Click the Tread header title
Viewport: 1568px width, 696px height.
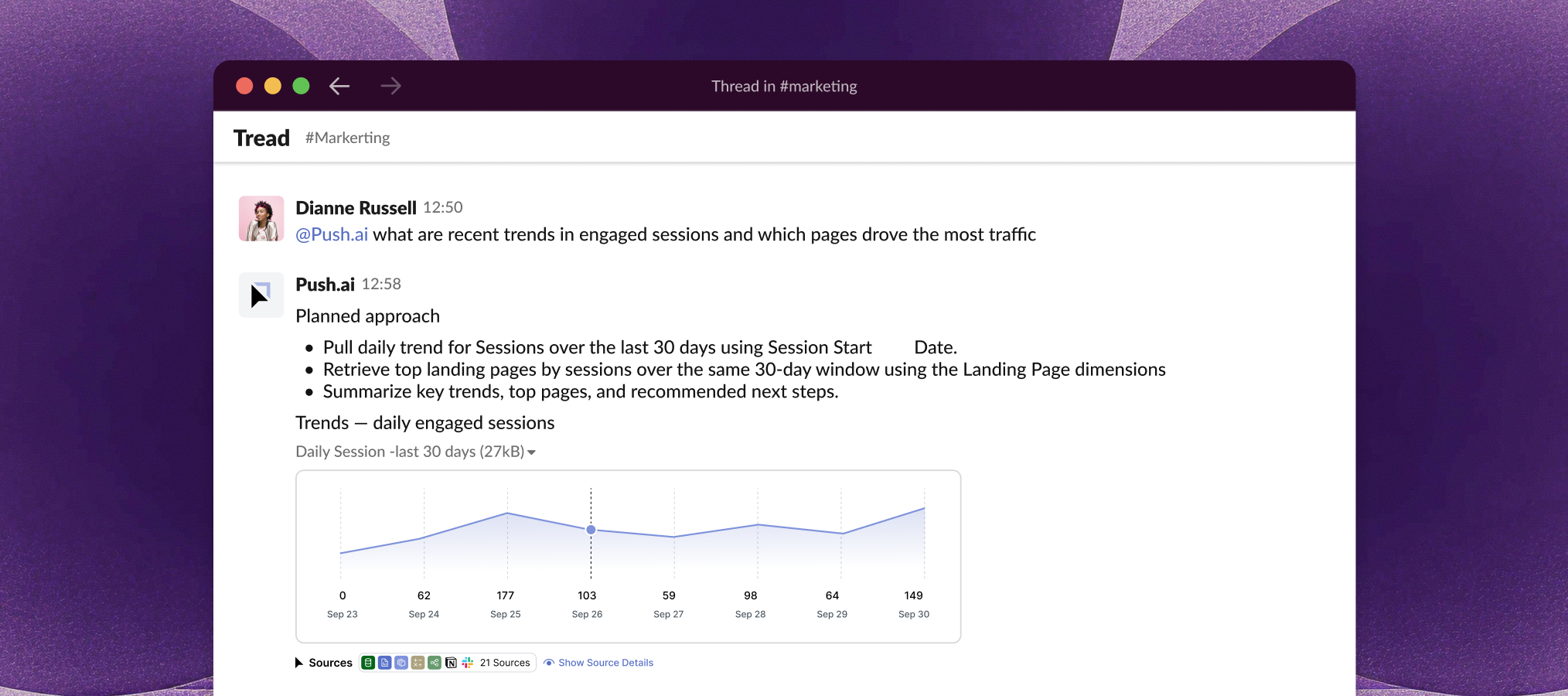coord(261,138)
